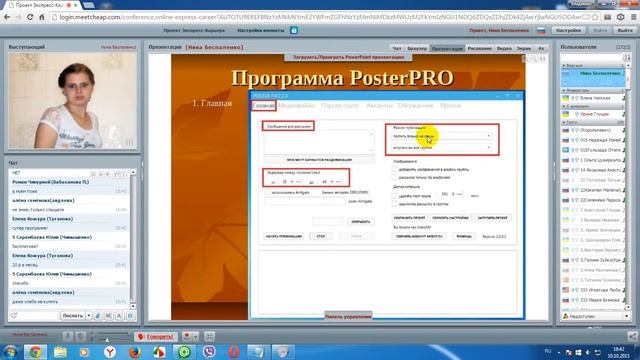
Task: Click the Windows Start button
Action: [x=10, y=351]
